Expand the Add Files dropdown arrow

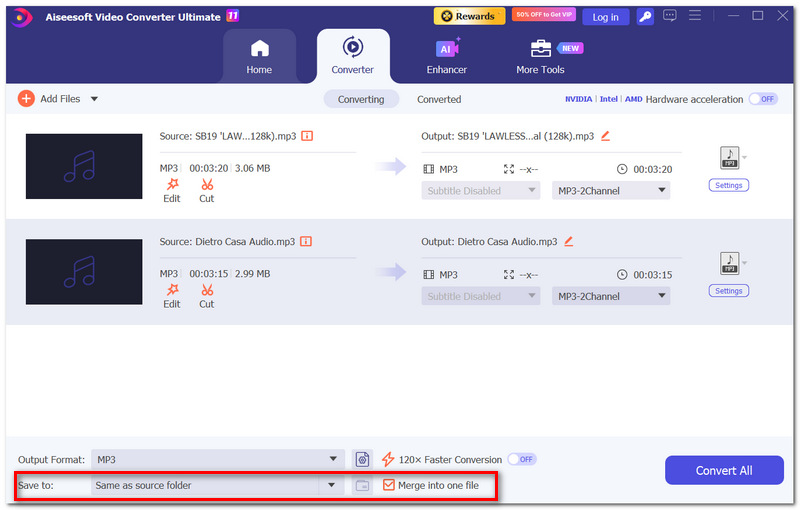(x=94, y=99)
